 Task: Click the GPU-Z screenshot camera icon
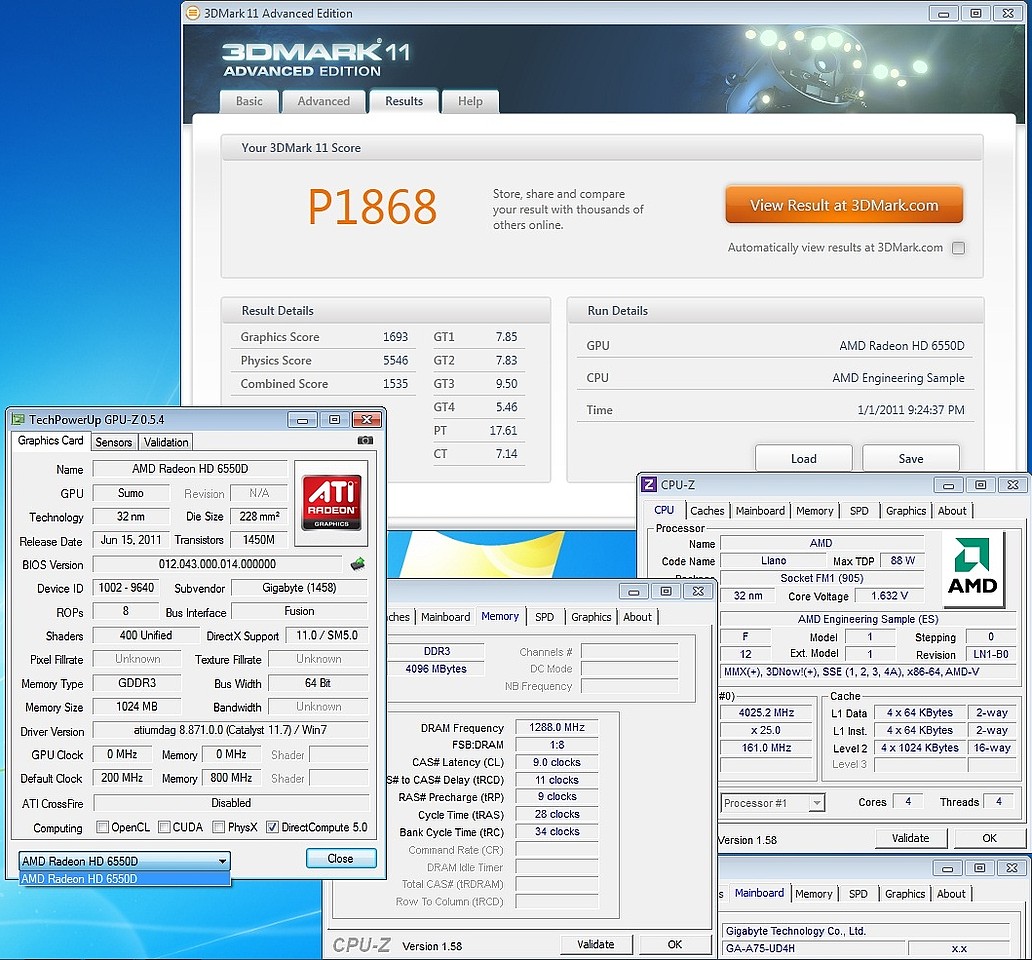[365, 440]
